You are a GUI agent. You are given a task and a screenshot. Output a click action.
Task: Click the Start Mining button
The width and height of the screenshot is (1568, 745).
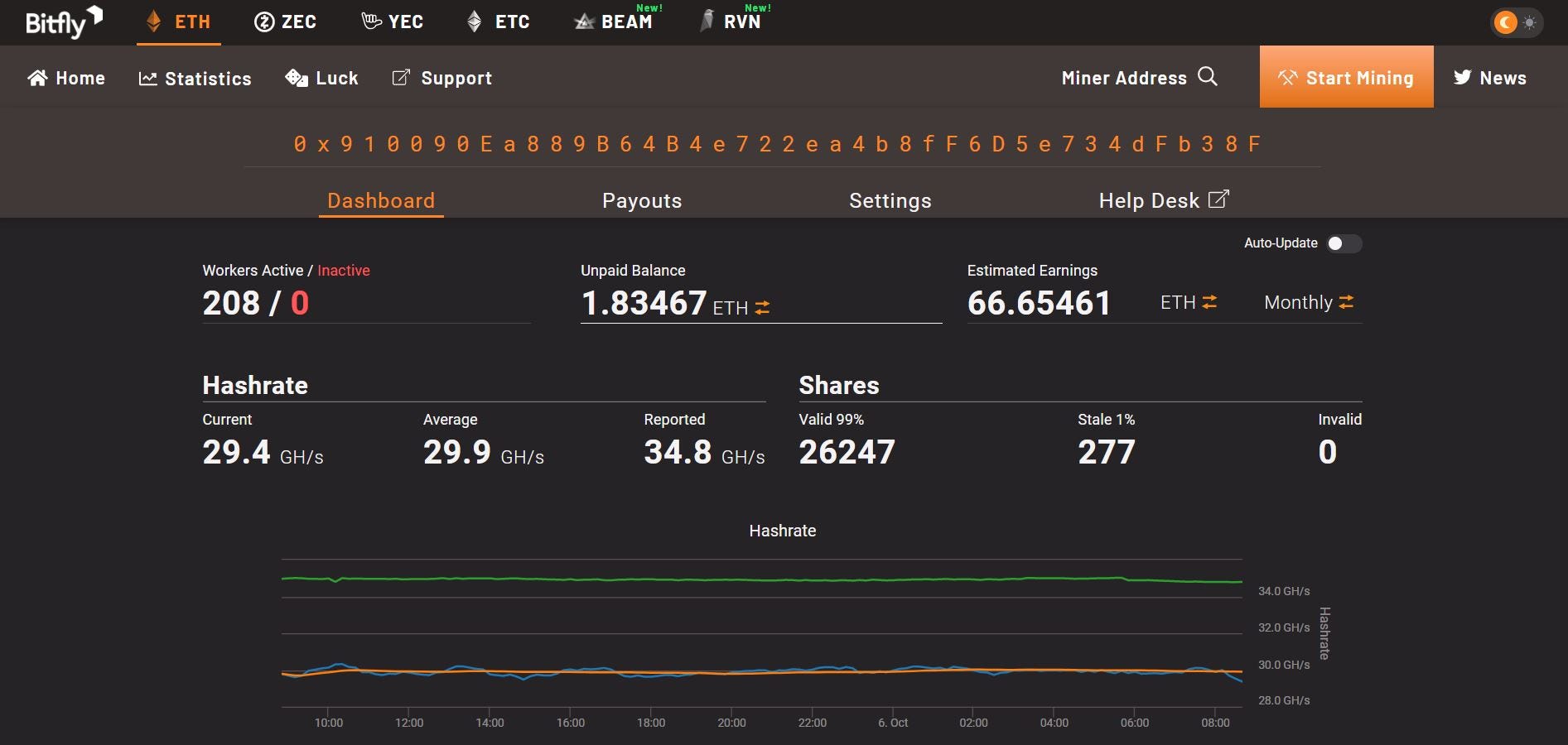tap(1346, 76)
